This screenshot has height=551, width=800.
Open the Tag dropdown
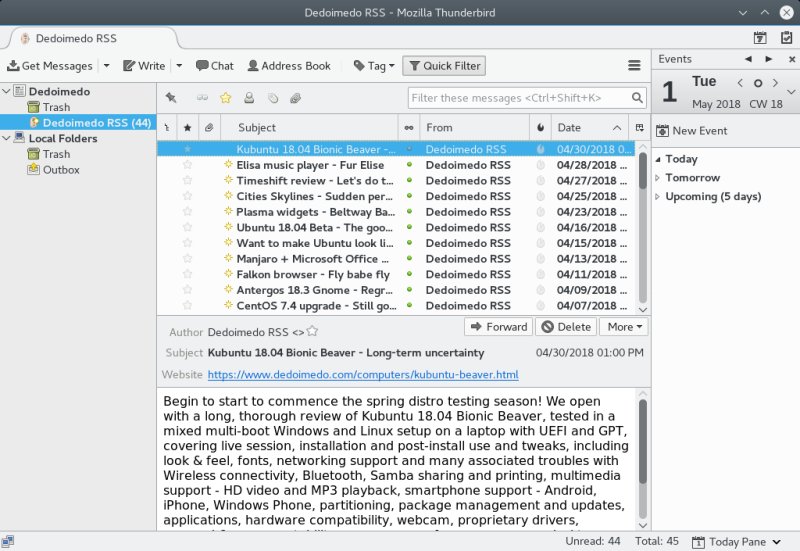point(374,66)
